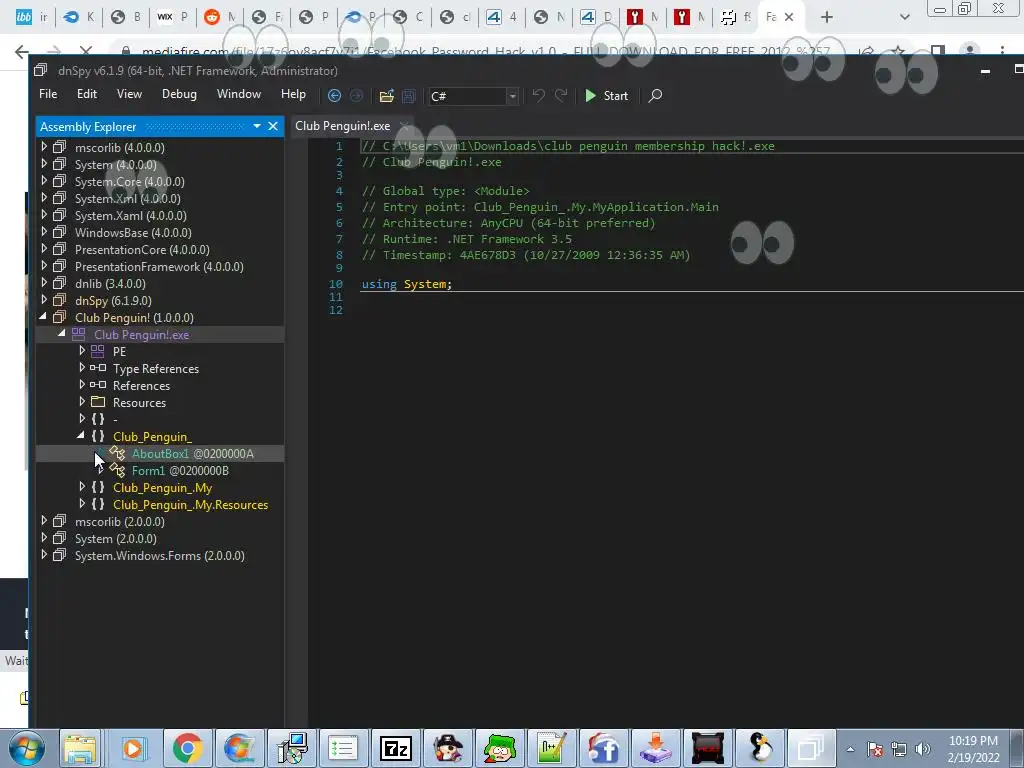The height and width of the screenshot is (768, 1024).
Task: Click the Entry point comment line
Action: 540,207
